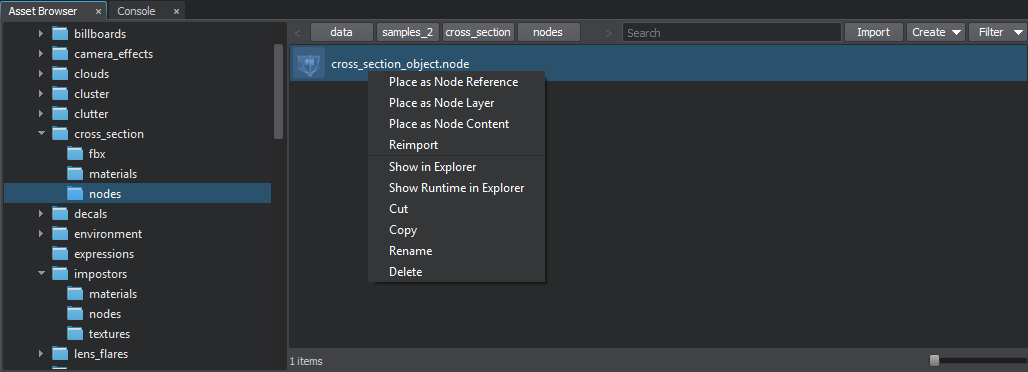1028x372 pixels.
Task: Click the thumbnail size slider handle
Action: 935,360
